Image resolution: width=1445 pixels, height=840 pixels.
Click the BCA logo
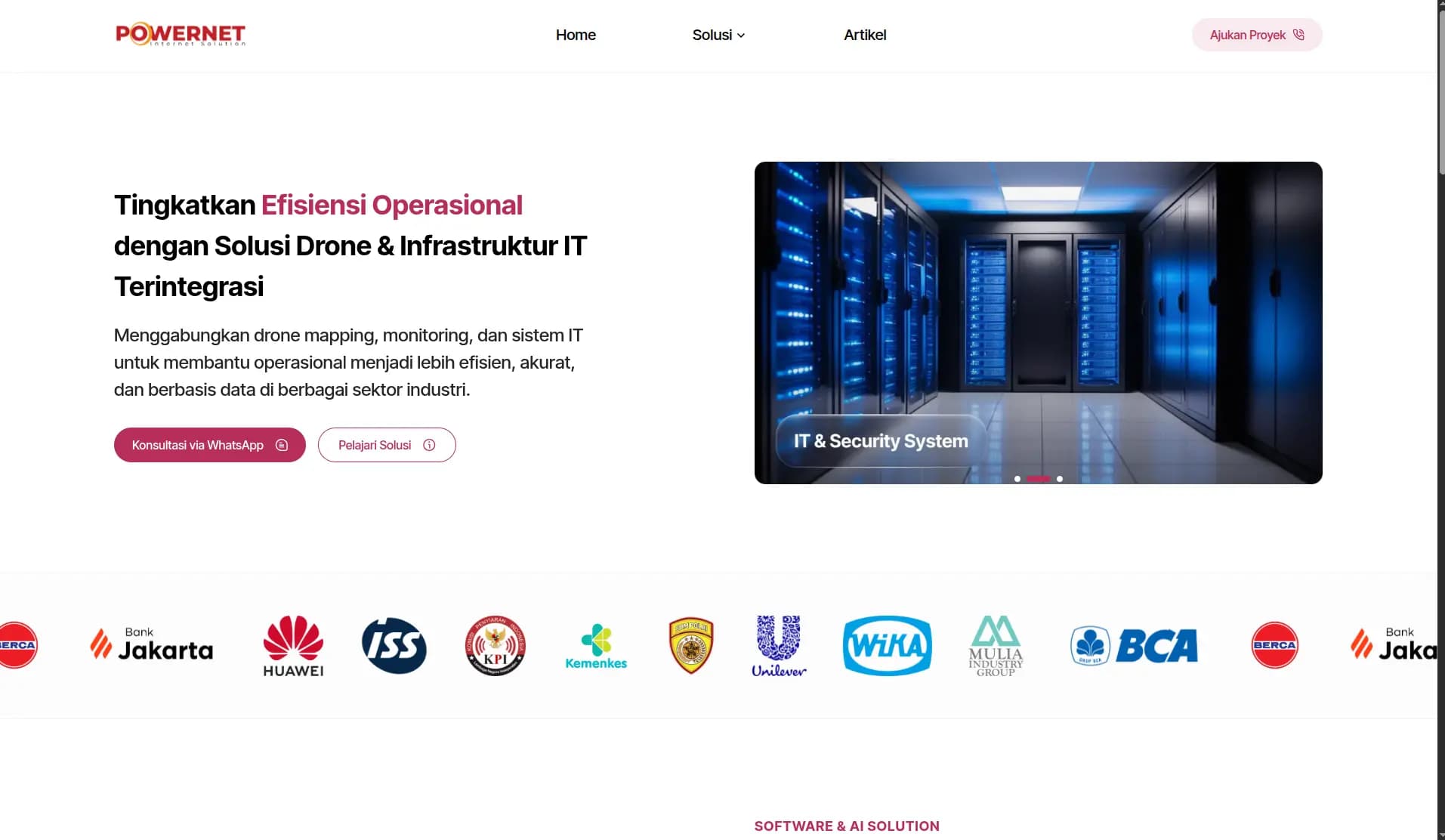1135,646
